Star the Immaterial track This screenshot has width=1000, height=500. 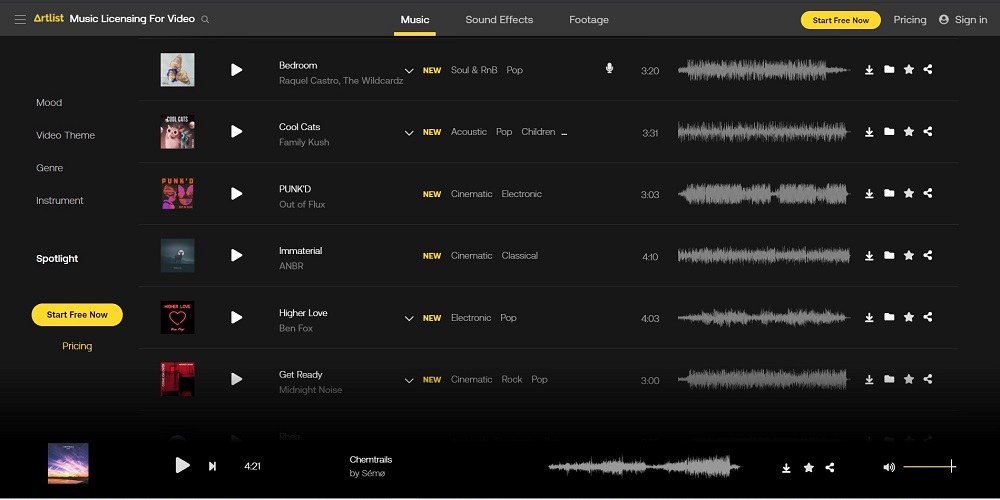pyautogui.click(x=909, y=255)
